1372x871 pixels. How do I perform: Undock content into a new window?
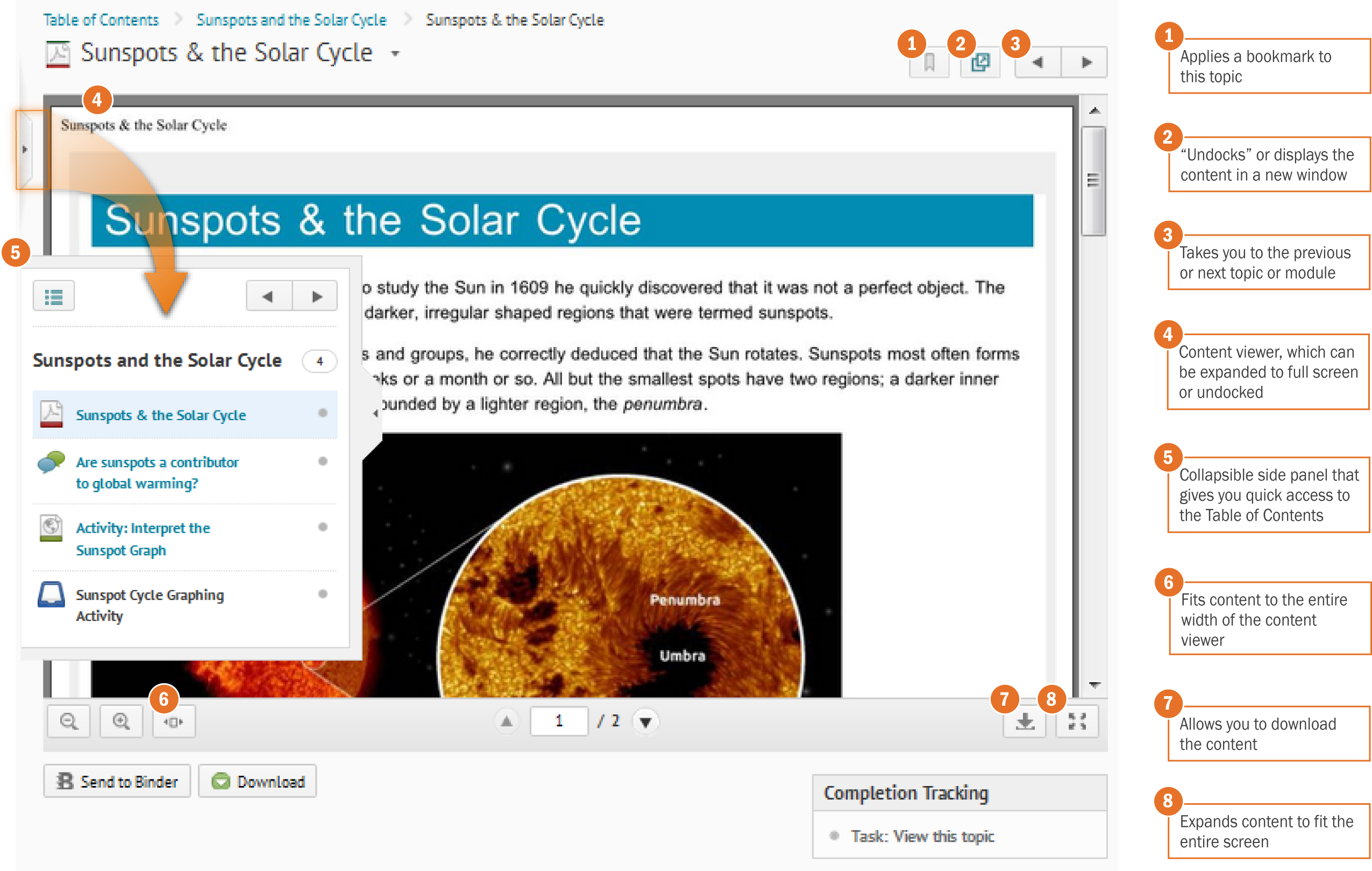tap(980, 62)
